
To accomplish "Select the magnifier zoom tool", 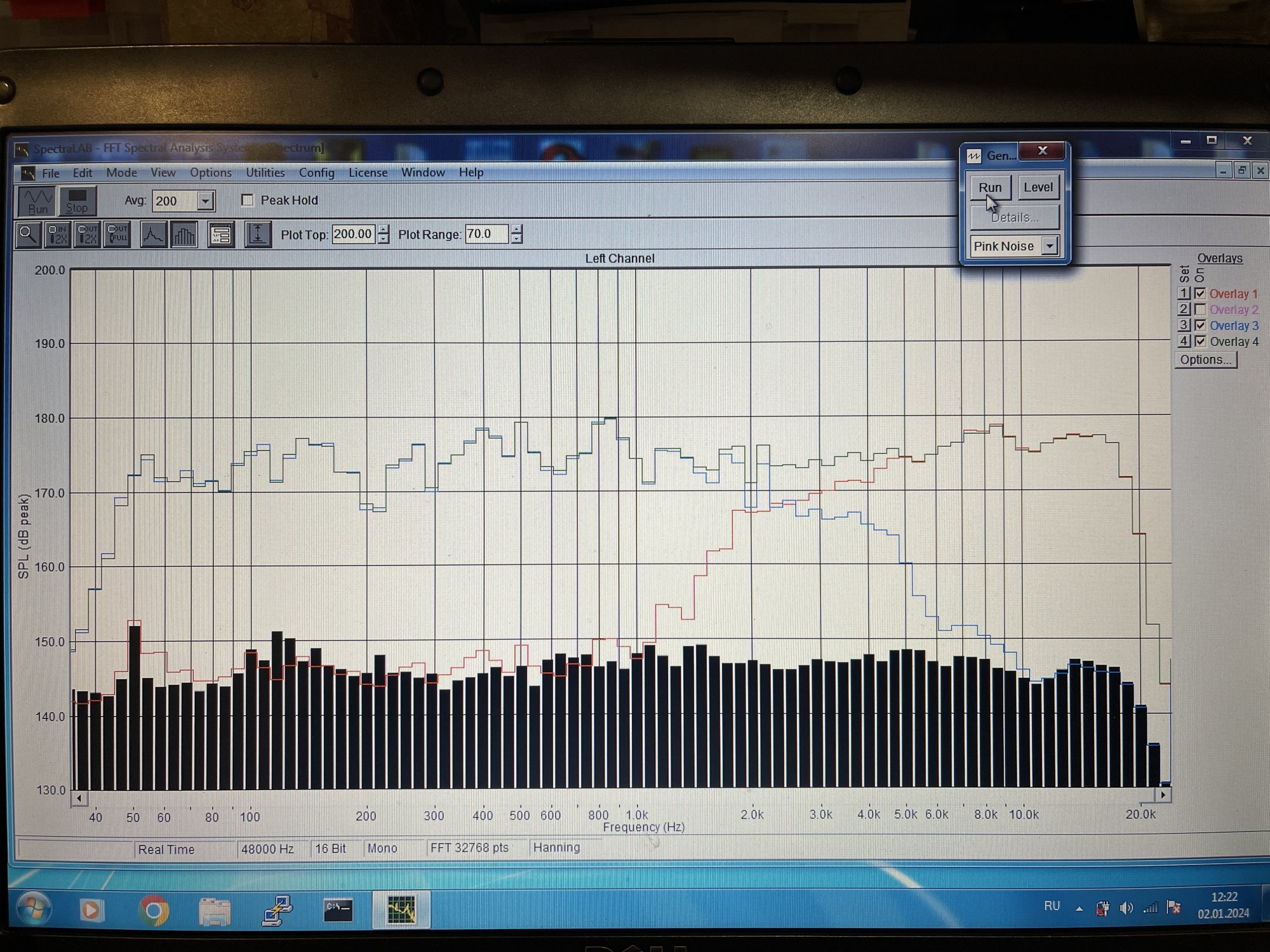I will (x=28, y=235).
